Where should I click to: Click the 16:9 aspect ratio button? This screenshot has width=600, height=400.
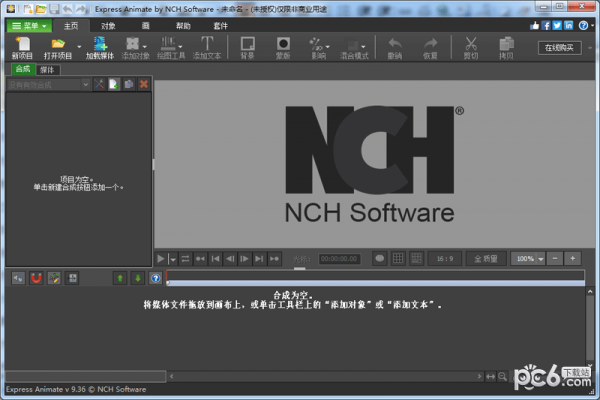(445, 259)
